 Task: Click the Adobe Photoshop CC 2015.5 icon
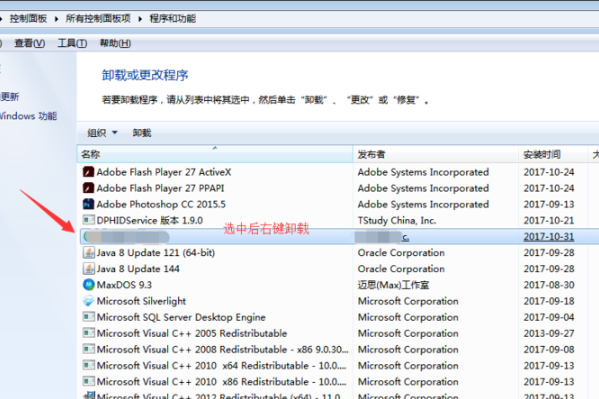(x=89, y=204)
